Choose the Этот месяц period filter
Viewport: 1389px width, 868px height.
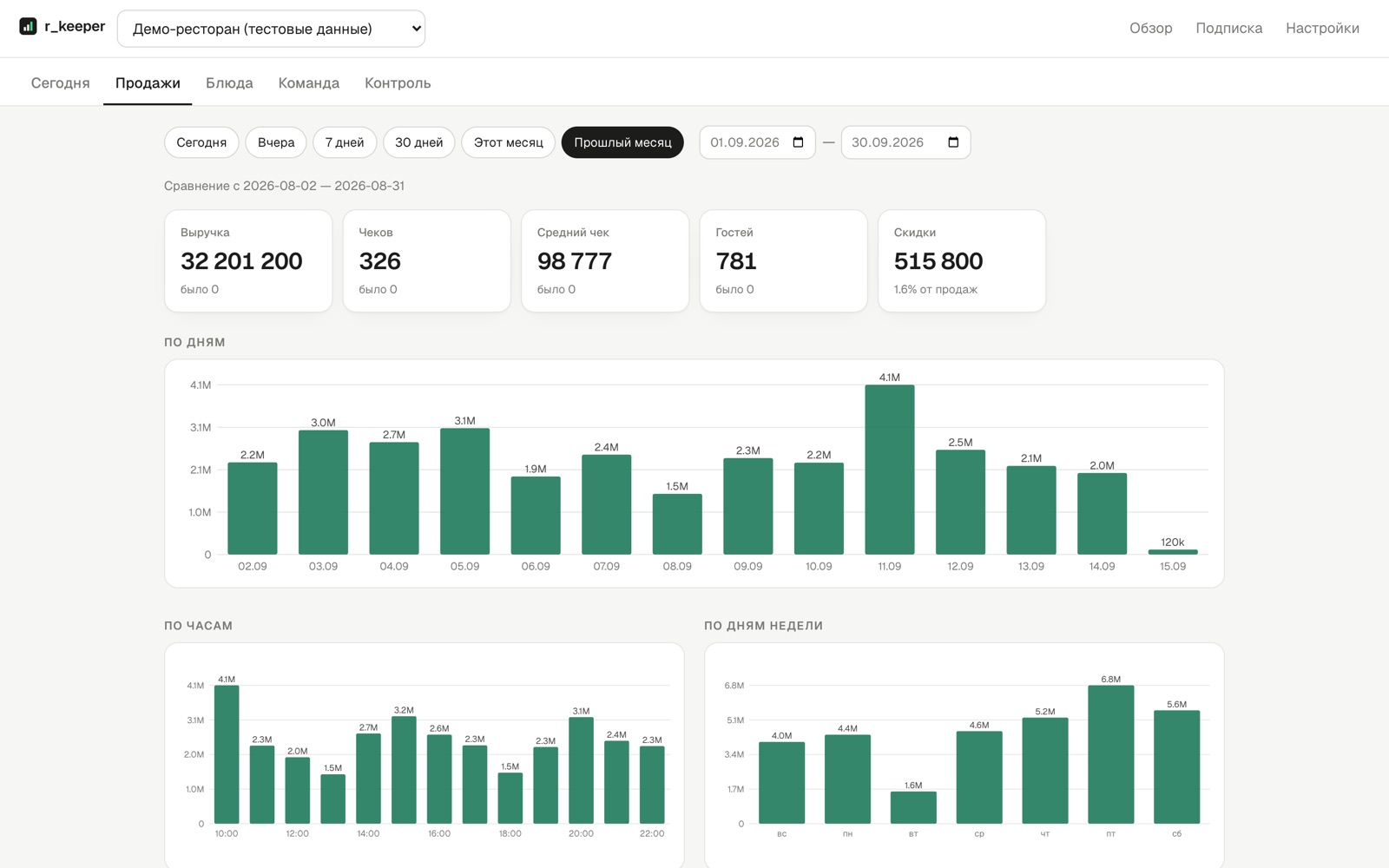click(509, 142)
